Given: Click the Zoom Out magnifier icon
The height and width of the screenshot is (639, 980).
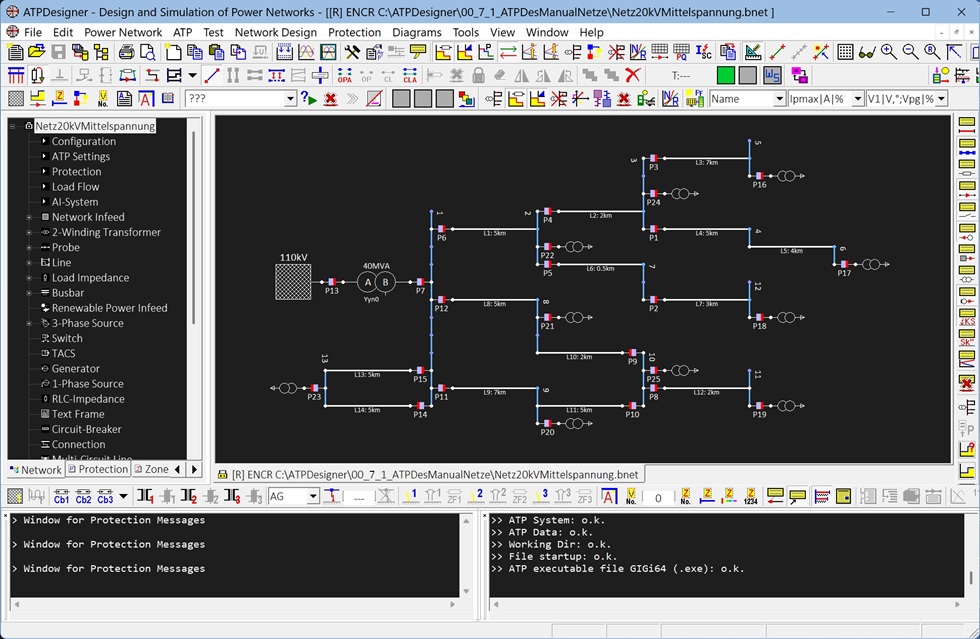Looking at the screenshot, I should [x=910, y=52].
